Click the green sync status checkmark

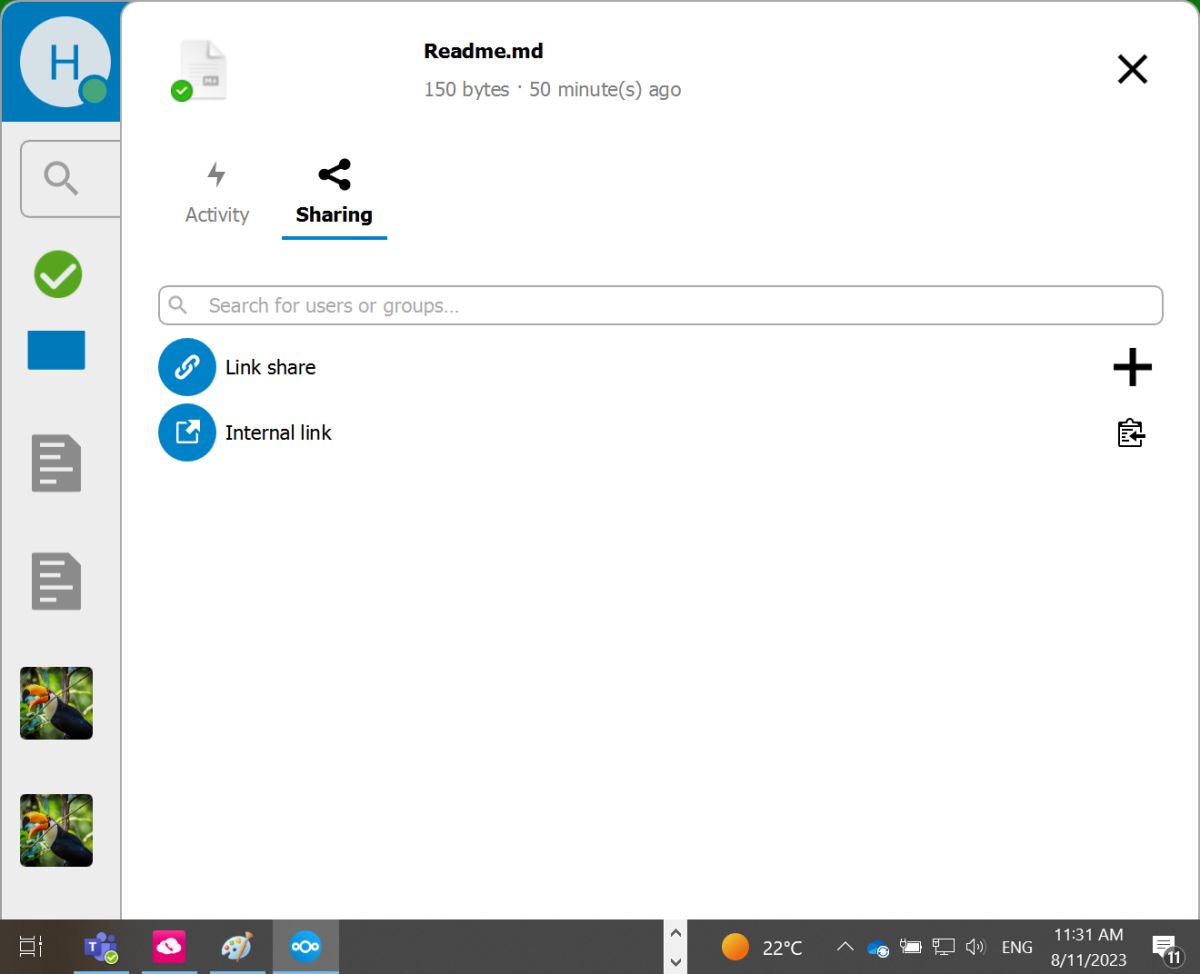[58, 274]
